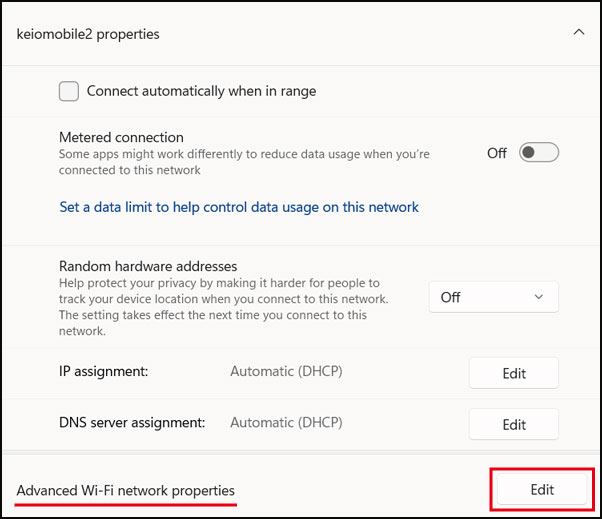602x519 pixels.
Task: Click the IP assignment label
Action: click(x=103, y=372)
